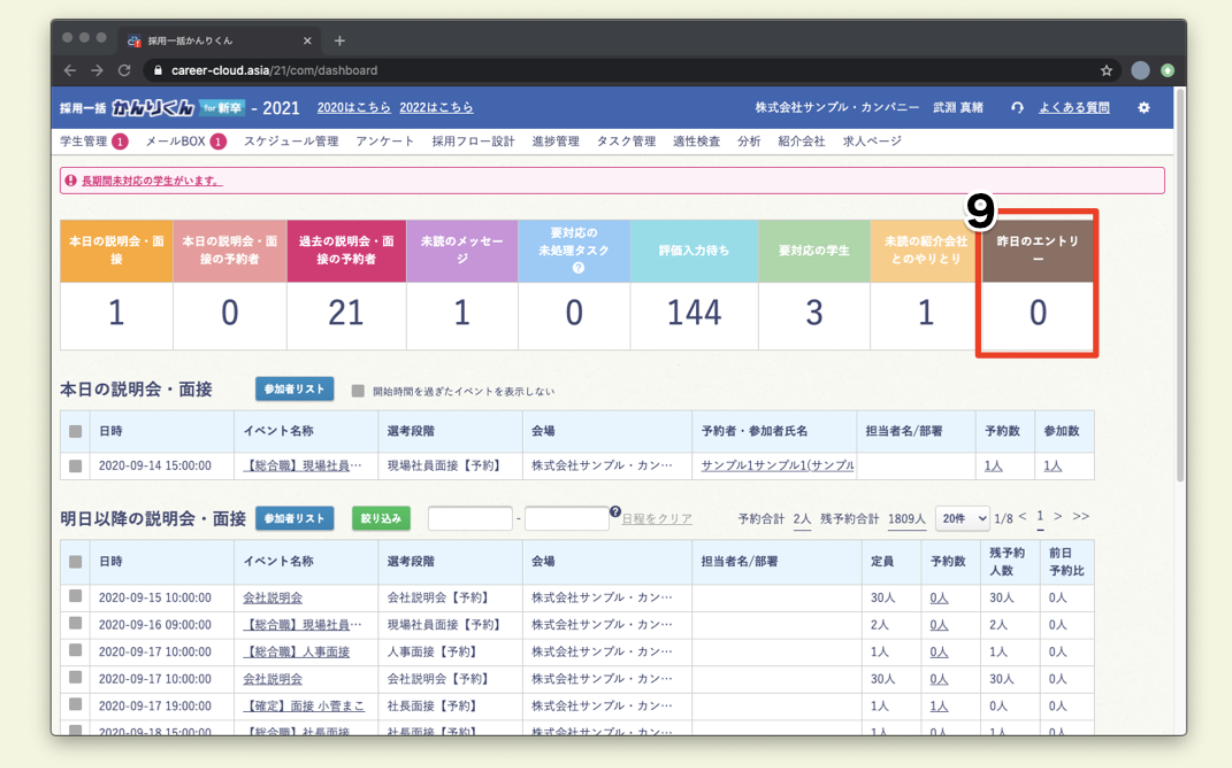Screen dimensions: 1232x768
Task: Click the help question mark on 要対応の未処理タスク
Action: pyautogui.click(x=578, y=268)
